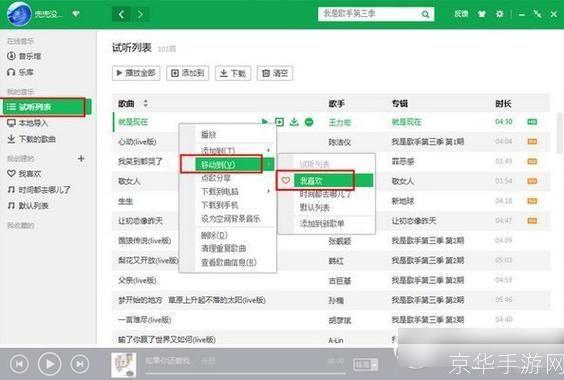Click the artist 孙楠
The height and width of the screenshot is (380, 564).
click(336, 300)
